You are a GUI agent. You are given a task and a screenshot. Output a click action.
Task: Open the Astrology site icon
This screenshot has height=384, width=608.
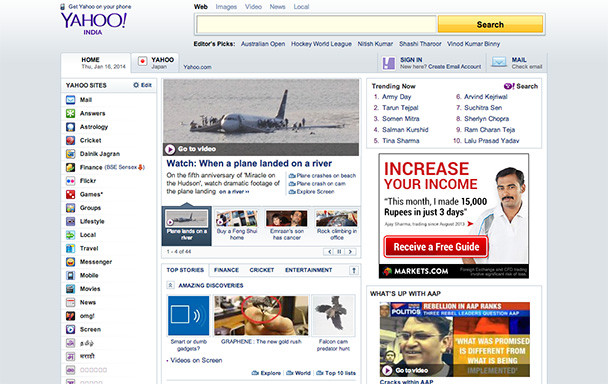click(x=70, y=127)
